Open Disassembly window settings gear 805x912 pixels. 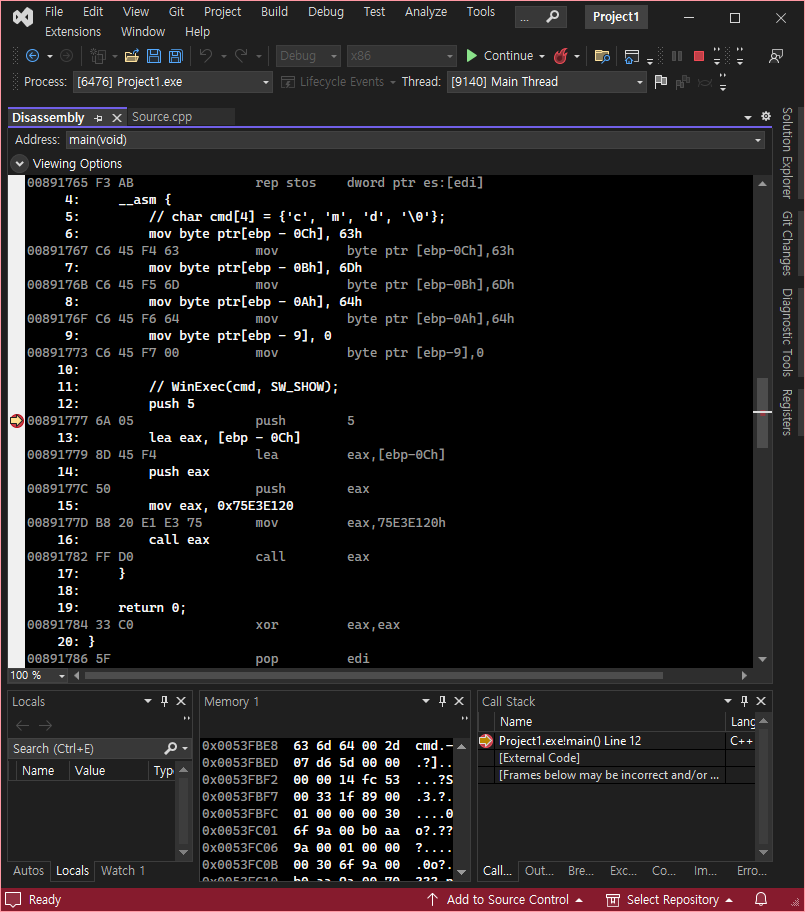point(766,116)
